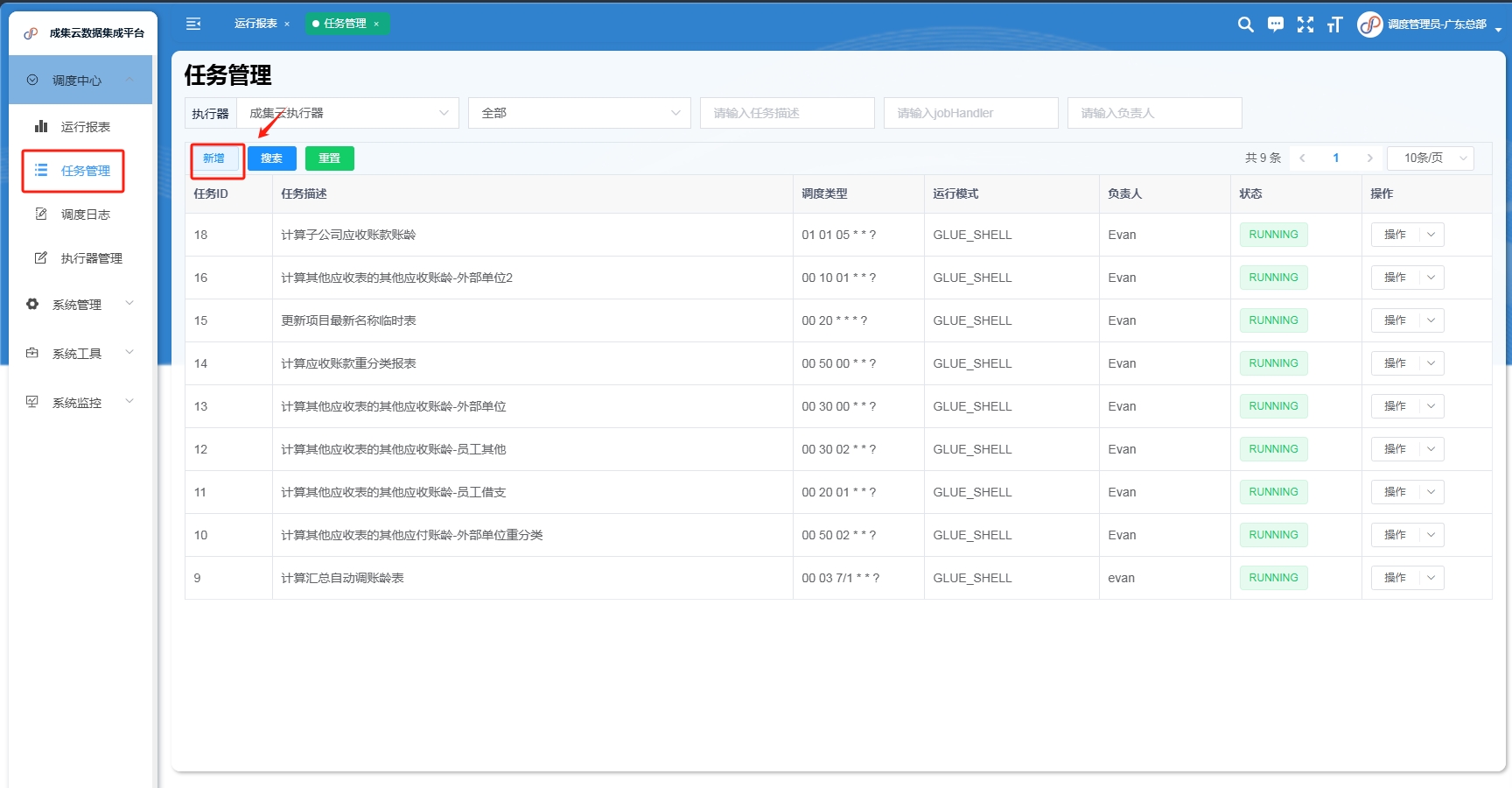Expand the 系统管理 sidebar menu
This screenshot has width=1512, height=788.
(79, 305)
